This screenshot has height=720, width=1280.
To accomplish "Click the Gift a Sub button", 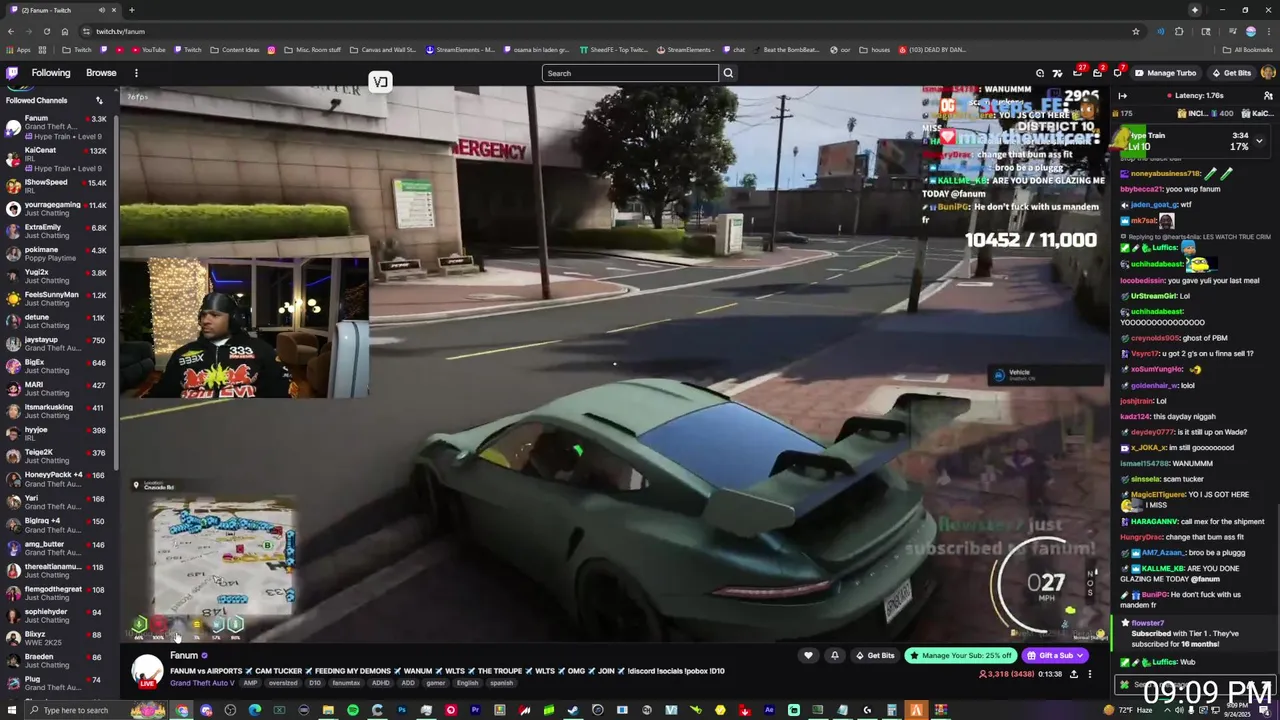I will [x=1055, y=656].
